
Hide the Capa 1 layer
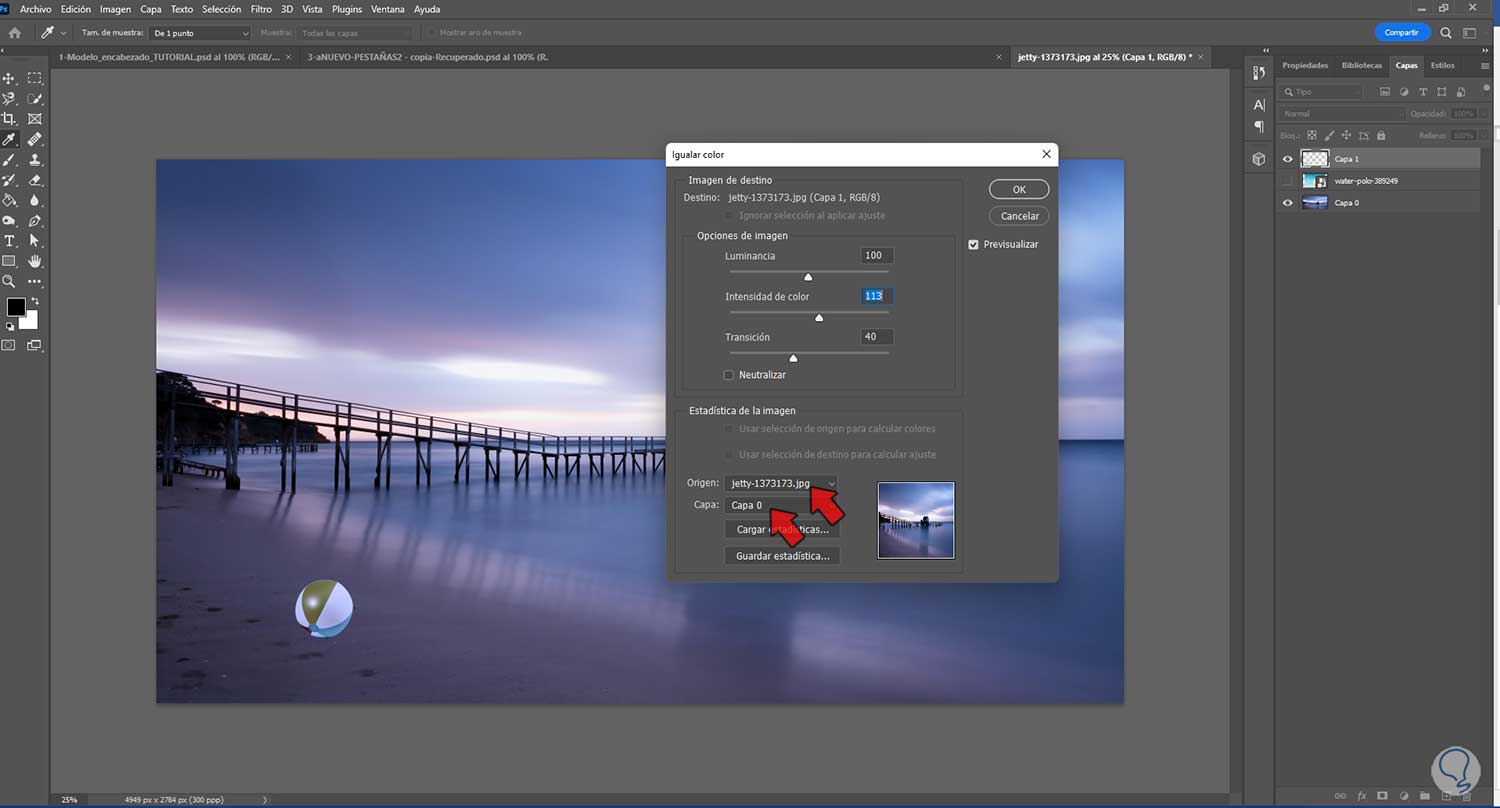(x=1287, y=159)
